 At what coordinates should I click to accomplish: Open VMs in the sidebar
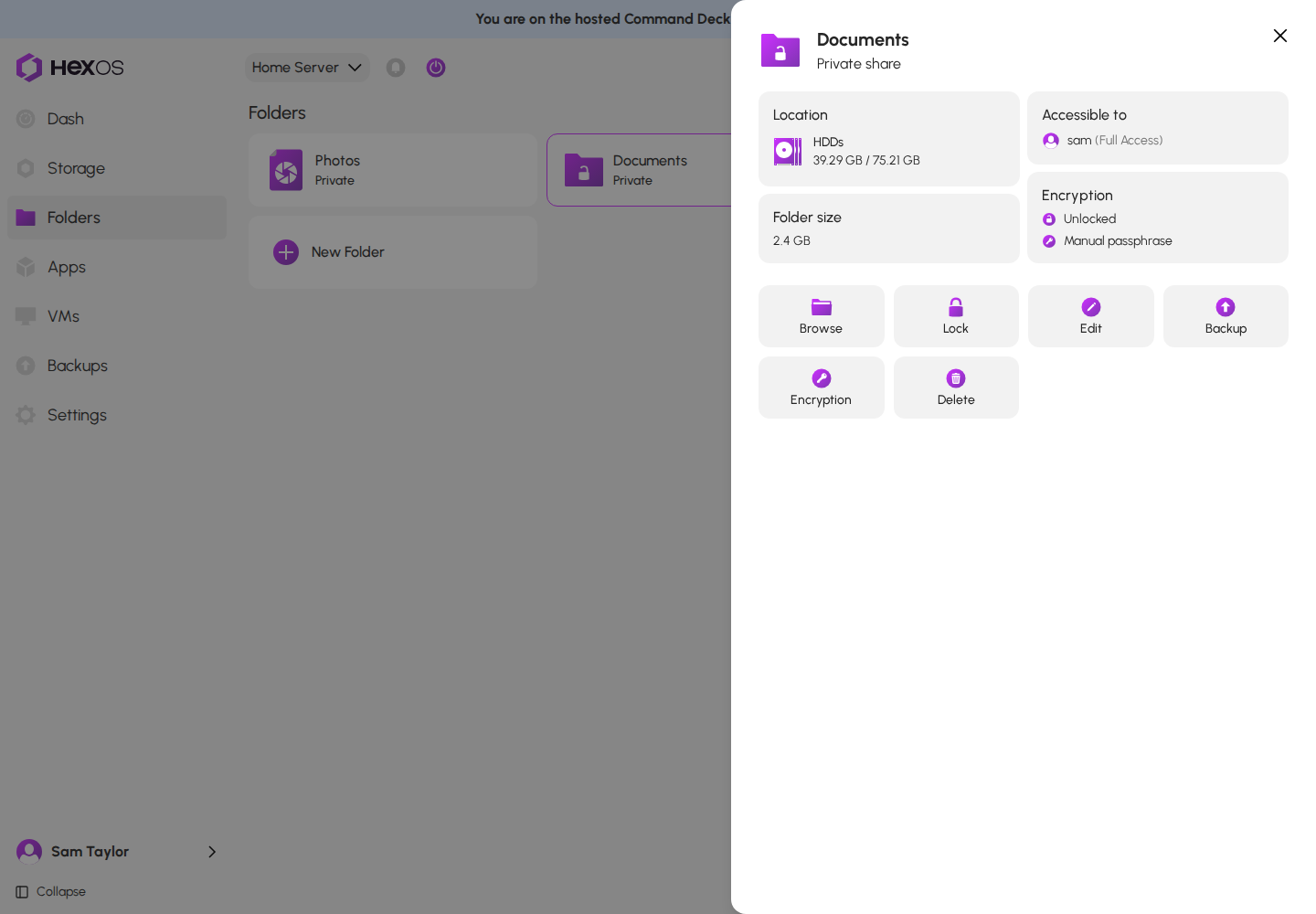click(117, 316)
